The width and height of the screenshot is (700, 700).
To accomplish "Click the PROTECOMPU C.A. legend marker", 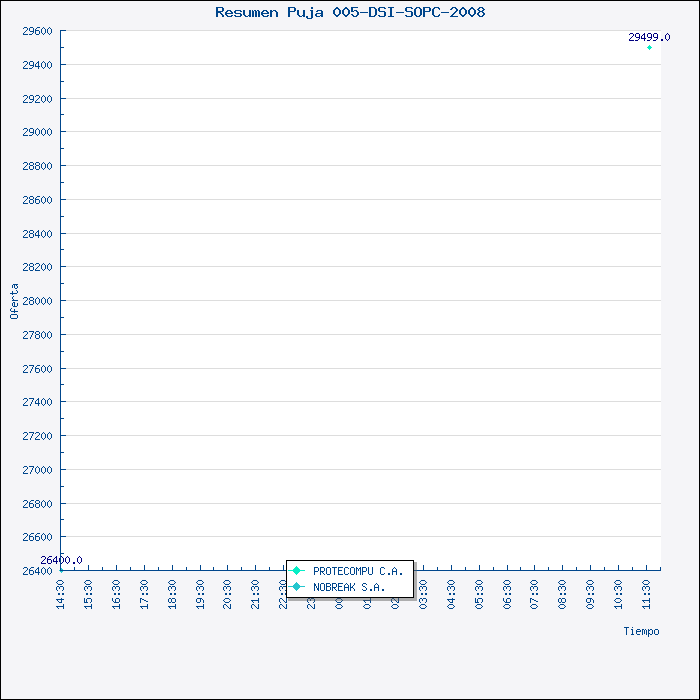I will coord(297,571).
